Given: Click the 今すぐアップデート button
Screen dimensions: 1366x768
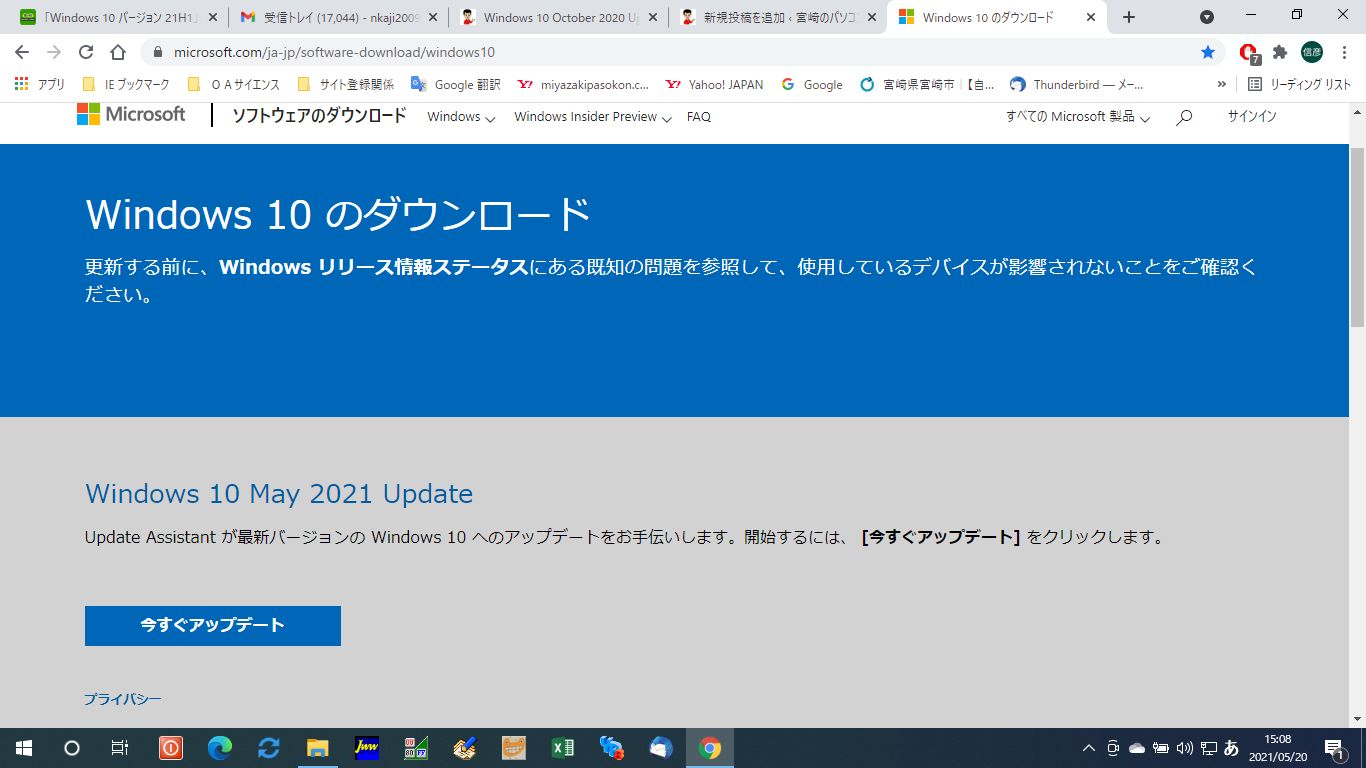Looking at the screenshot, I should point(213,625).
